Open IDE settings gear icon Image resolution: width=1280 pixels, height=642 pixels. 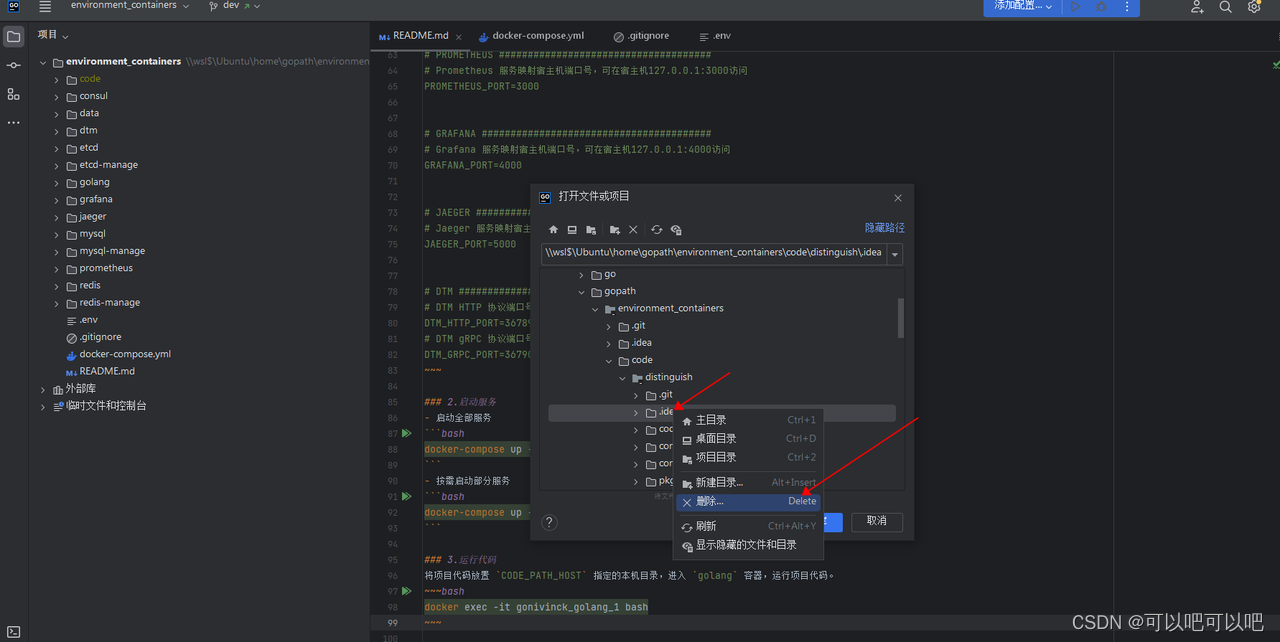(1254, 7)
